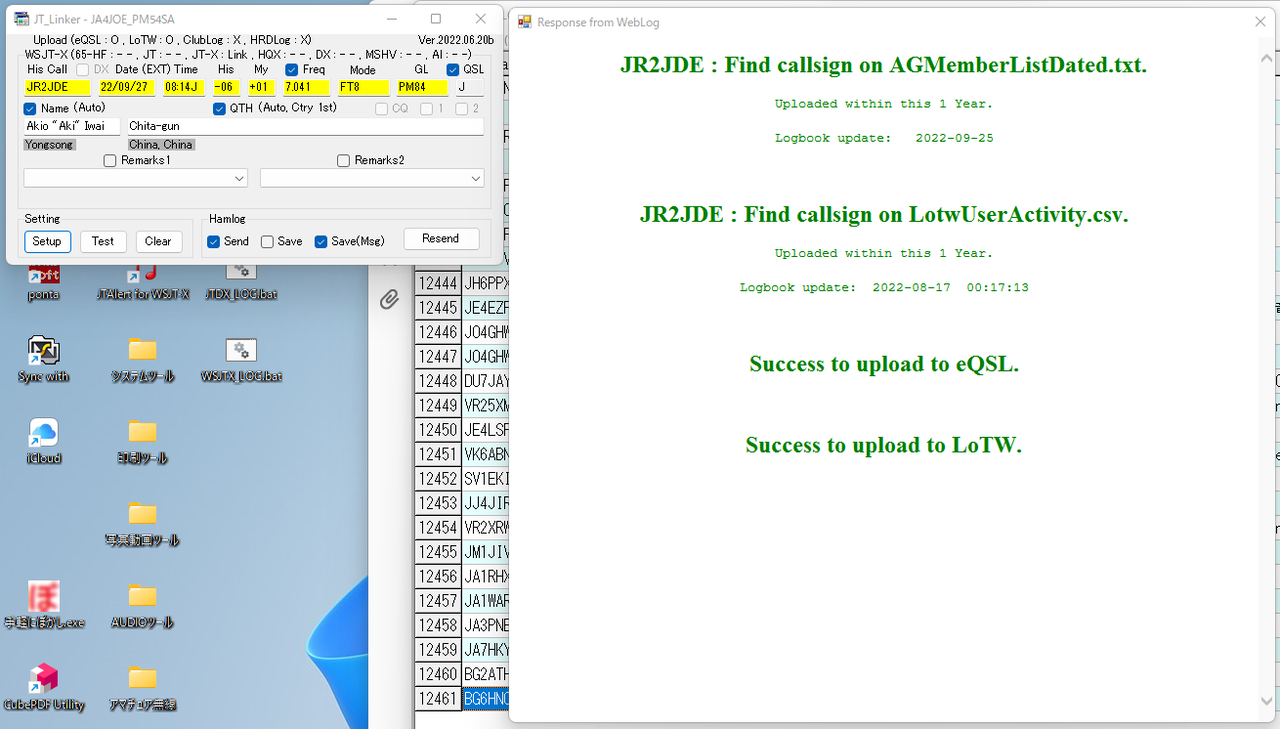1280x729 pixels.
Task: Uncheck the Hamlog Send checkbox
Action: pos(214,241)
